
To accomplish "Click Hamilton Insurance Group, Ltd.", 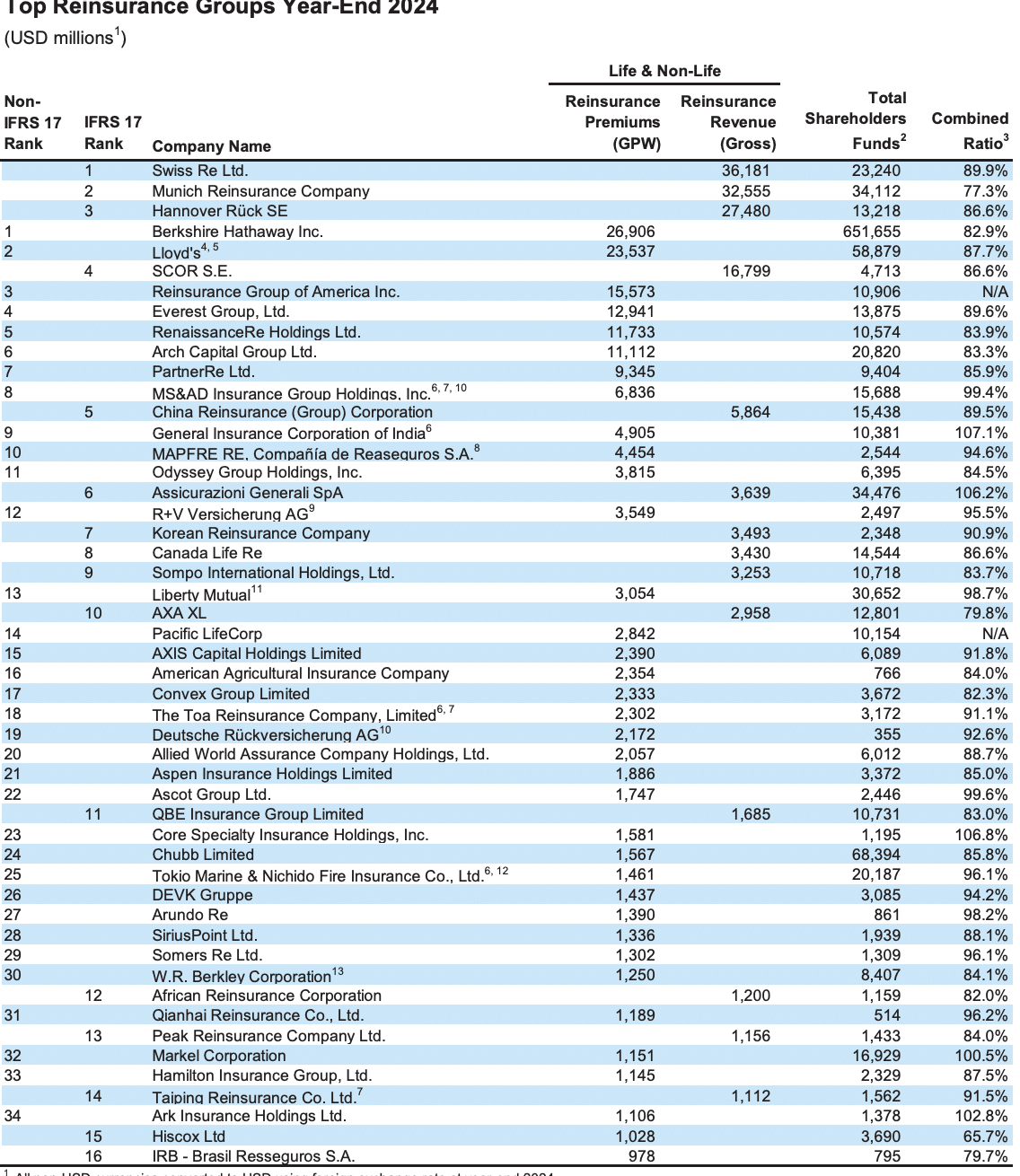I will (x=262, y=1075).
